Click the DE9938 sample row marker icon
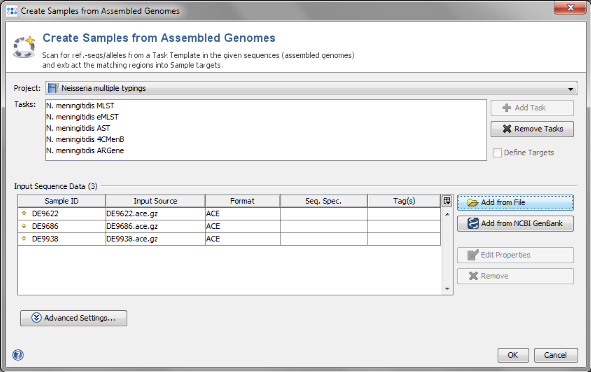 [24, 239]
